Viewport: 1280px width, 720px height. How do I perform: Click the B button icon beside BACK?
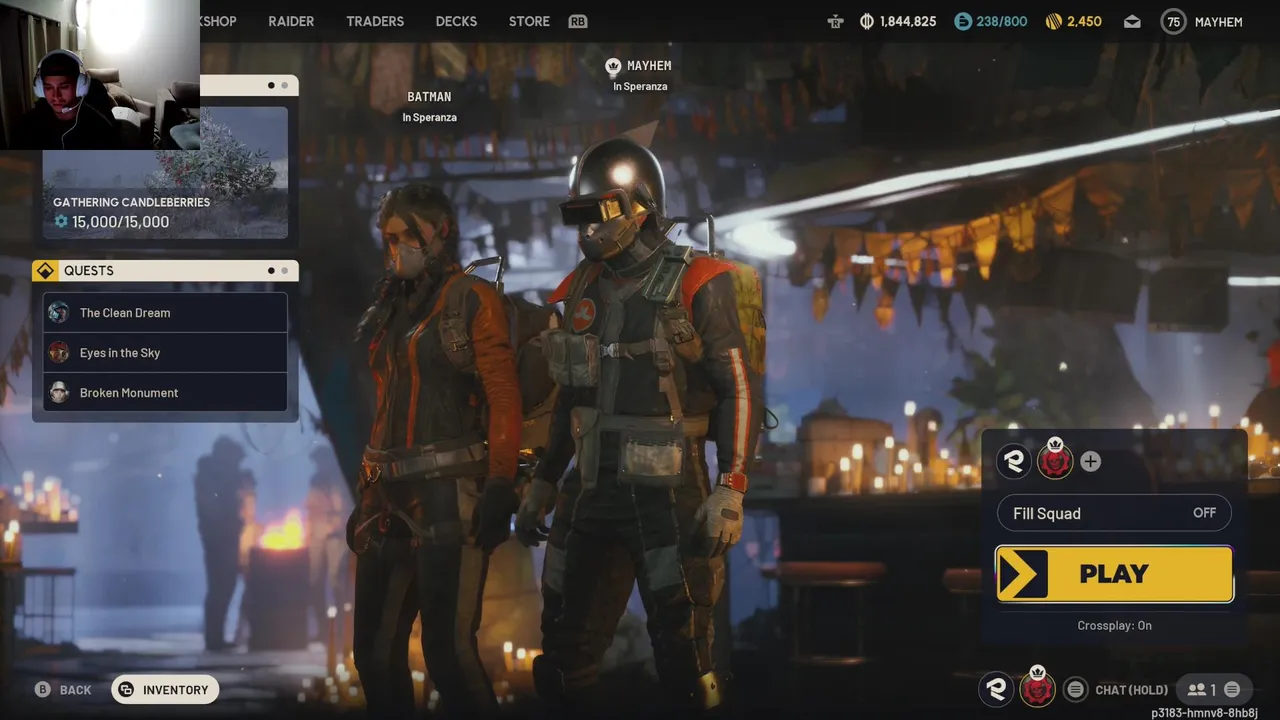pos(43,690)
